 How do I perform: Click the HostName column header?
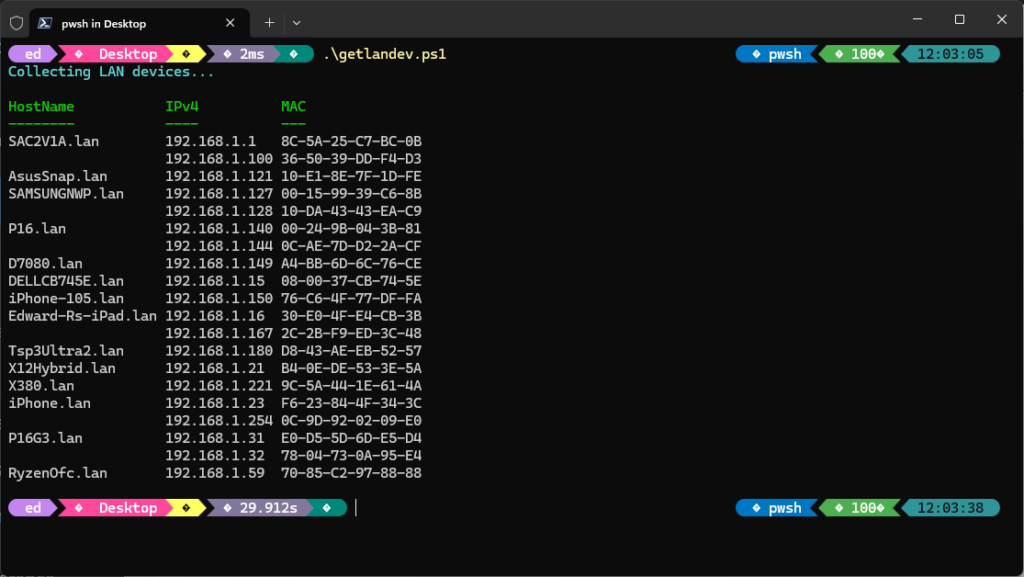[41, 106]
